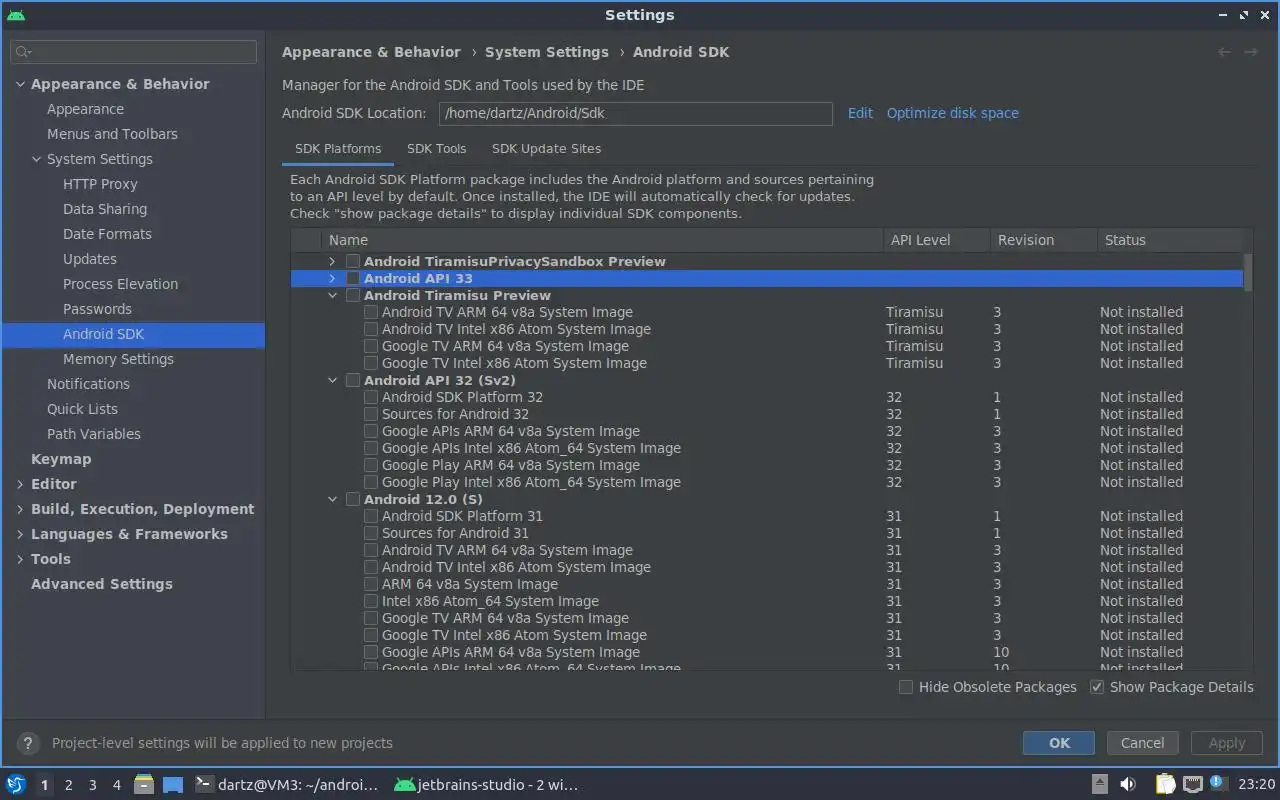Check the Android TiramisuPrivacySandbox Preview checkbox
Image resolution: width=1280 pixels, height=800 pixels.
(353, 262)
